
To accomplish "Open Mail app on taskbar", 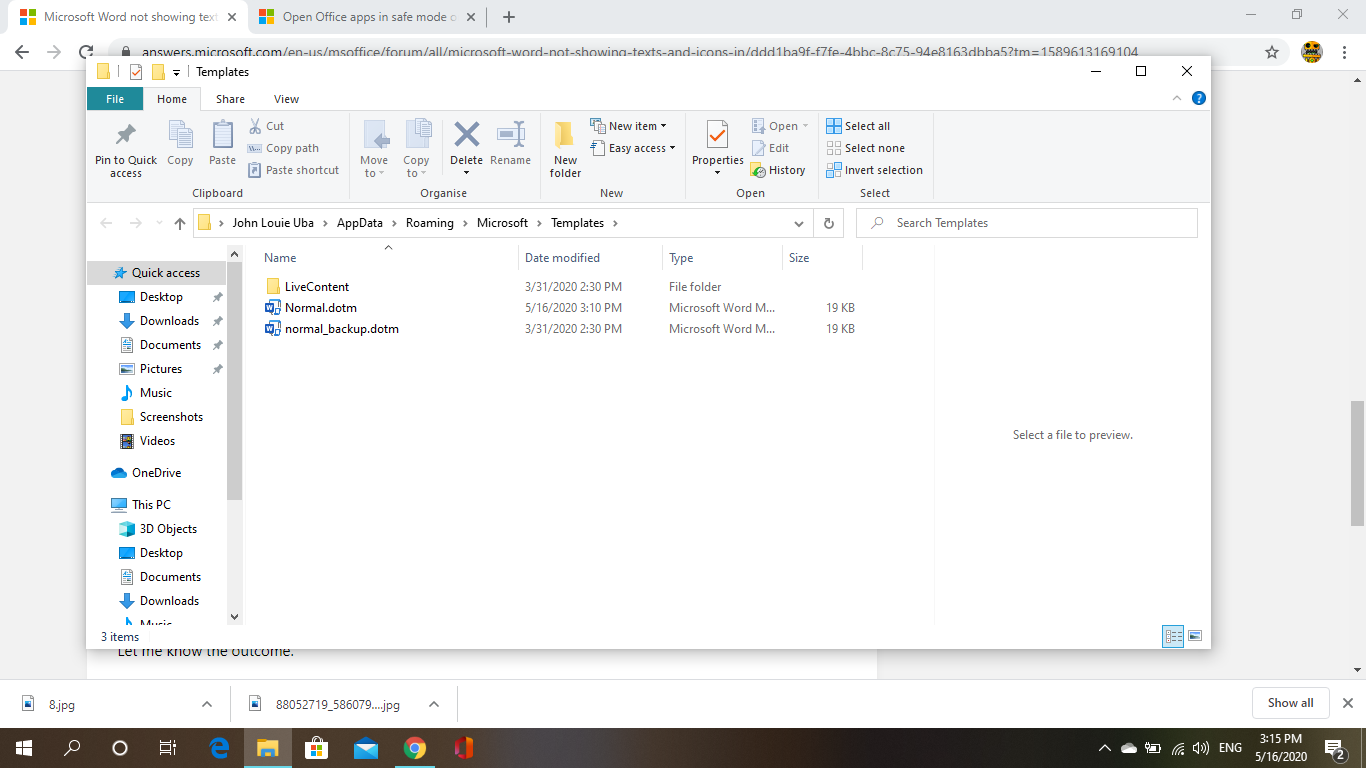I will click(366, 748).
